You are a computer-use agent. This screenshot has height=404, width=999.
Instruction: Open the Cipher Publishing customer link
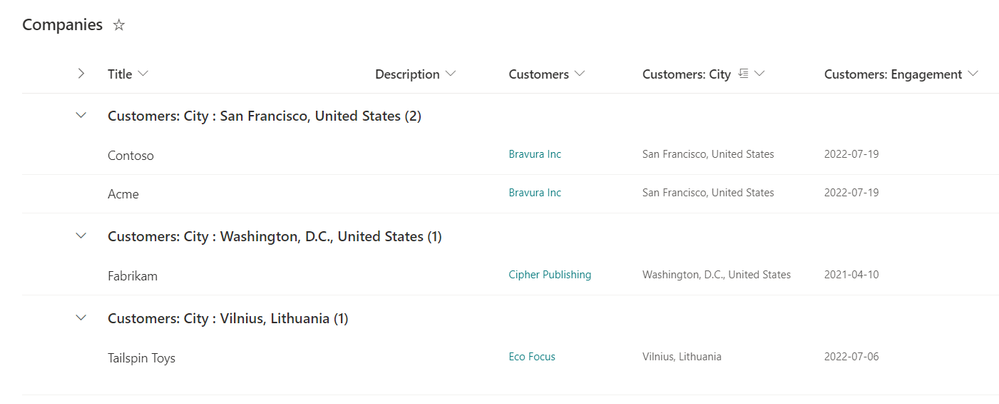[x=550, y=274]
